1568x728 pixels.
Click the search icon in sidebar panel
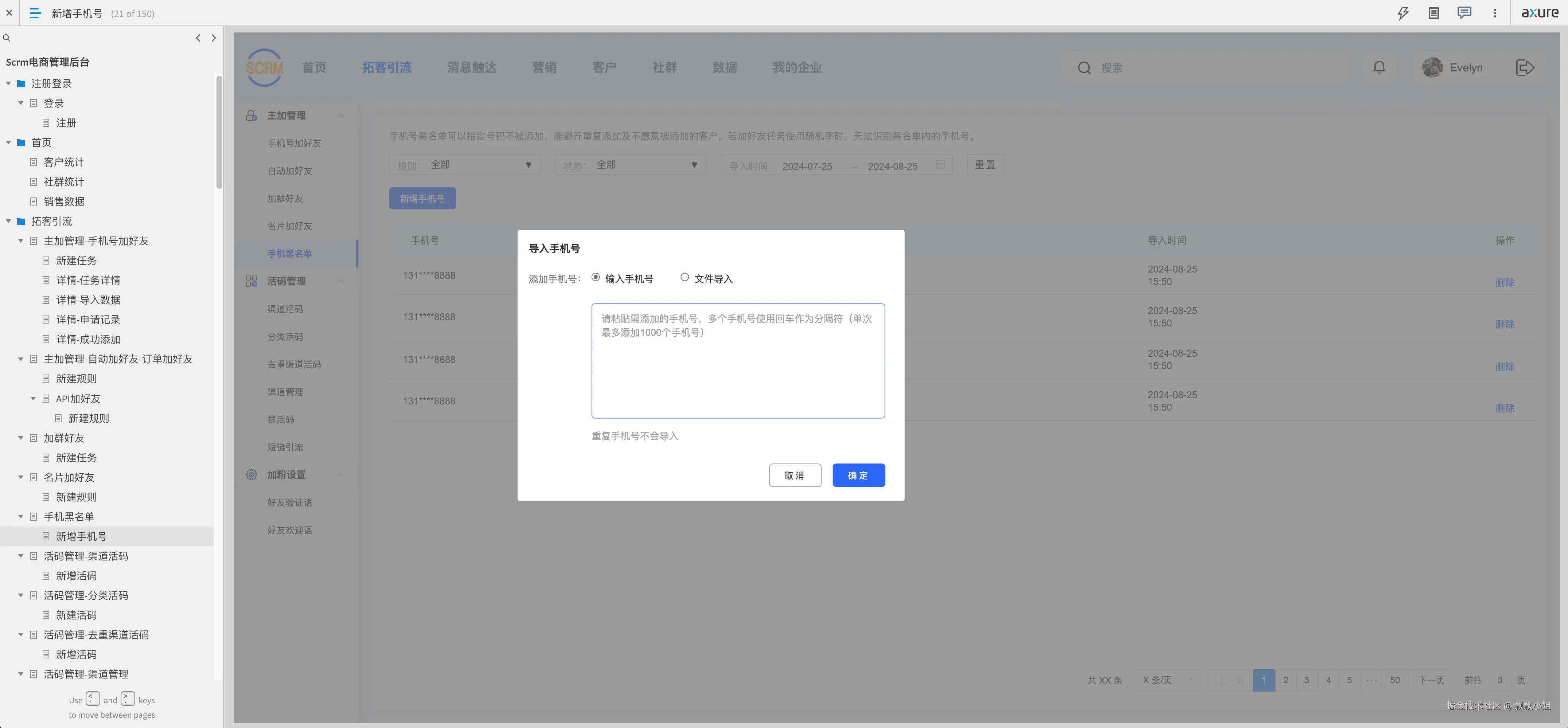(7, 38)
